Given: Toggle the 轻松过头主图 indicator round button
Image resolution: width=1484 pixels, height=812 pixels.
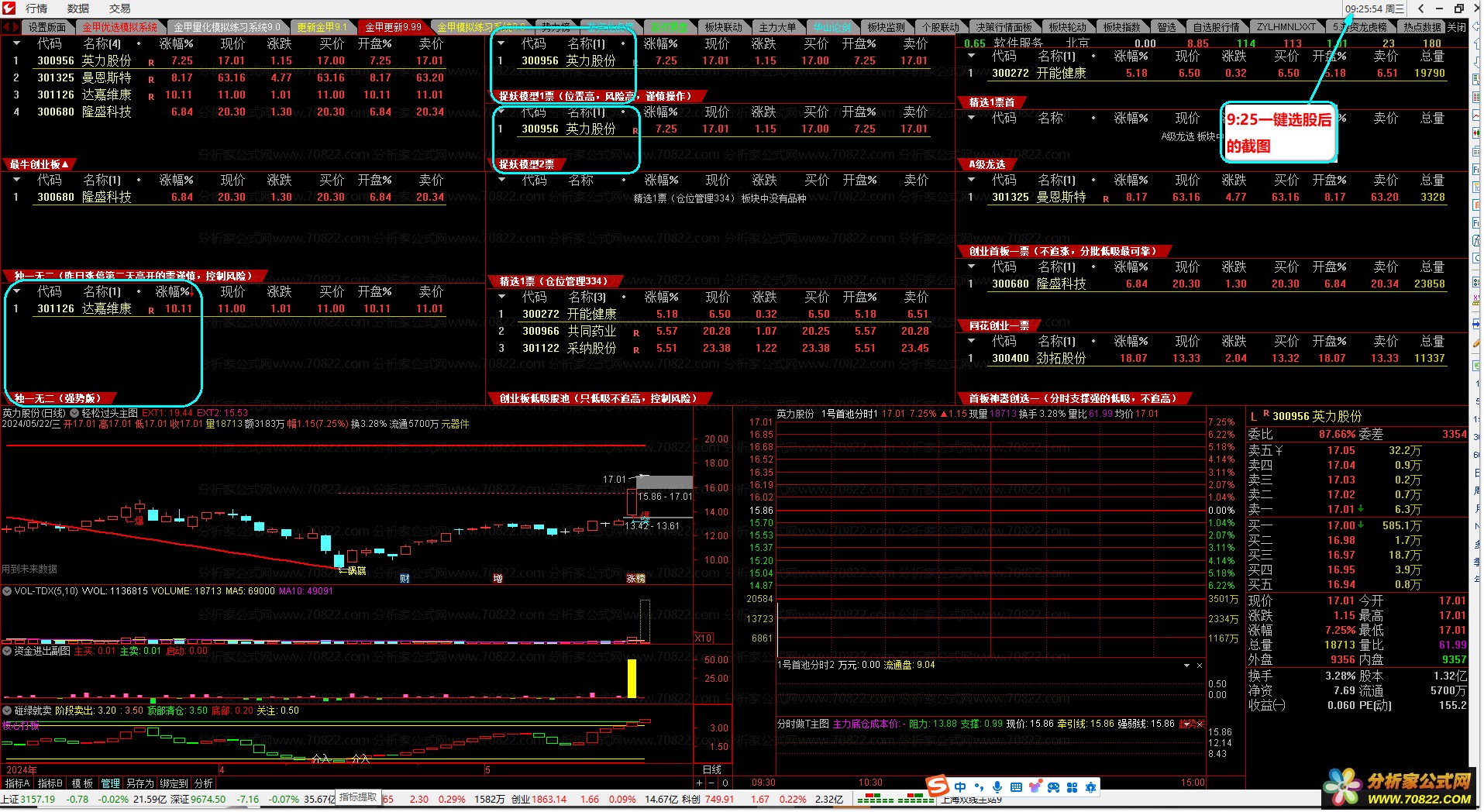Looking at the screenshot, I should [x=75, y=413].
